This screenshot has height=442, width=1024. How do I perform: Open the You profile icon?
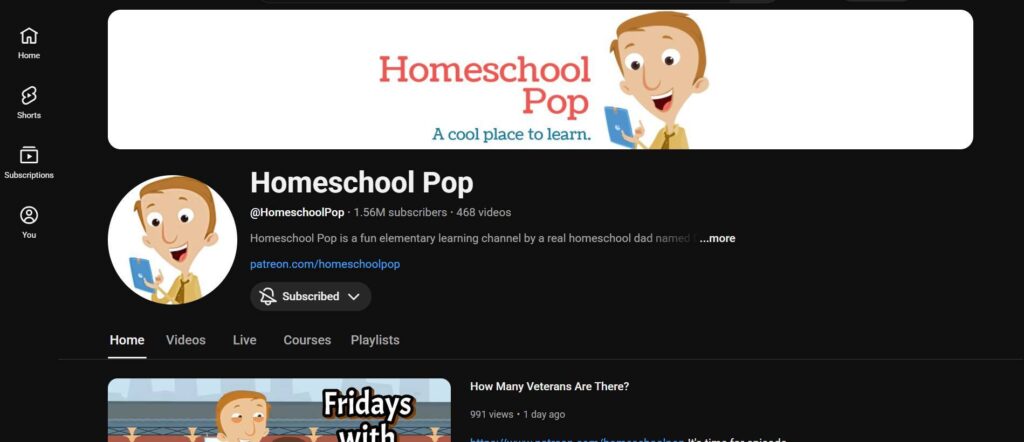click(x=29, y=215)
